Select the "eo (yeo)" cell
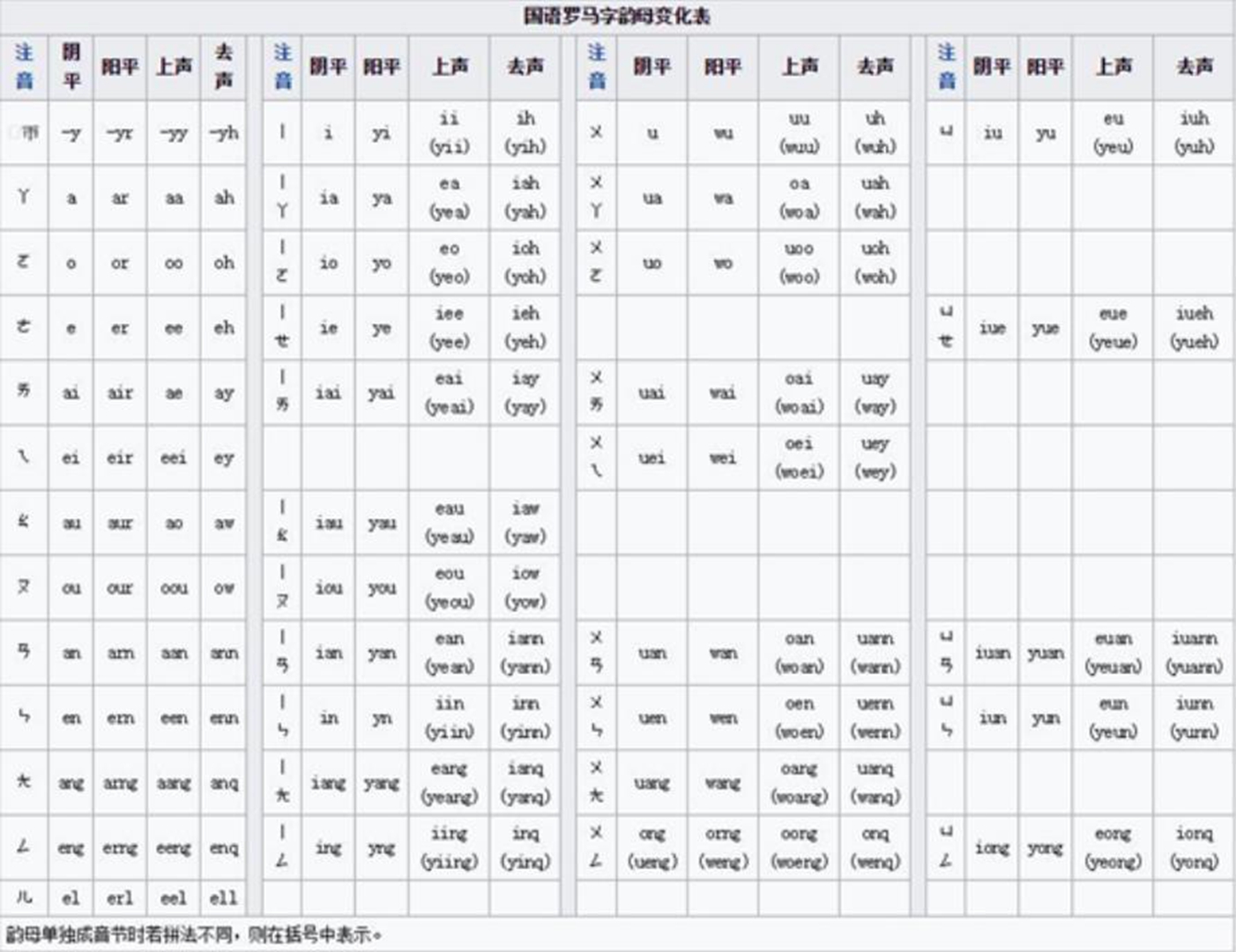Viewport: 1236px width, 952px height. 449,263
